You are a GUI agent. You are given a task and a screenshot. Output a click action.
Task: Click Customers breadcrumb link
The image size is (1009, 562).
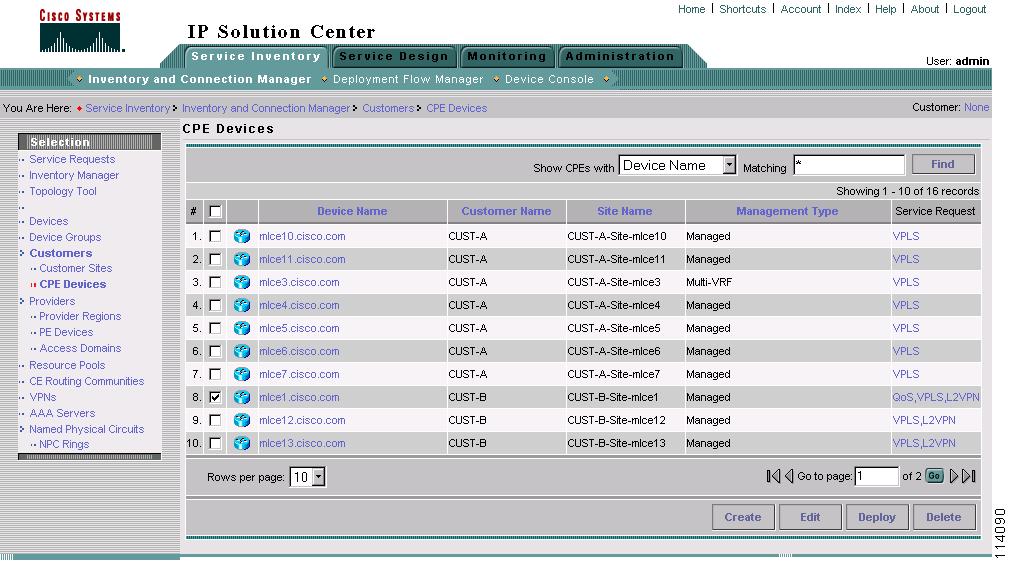pyautogui.click(x=388, y=108)
